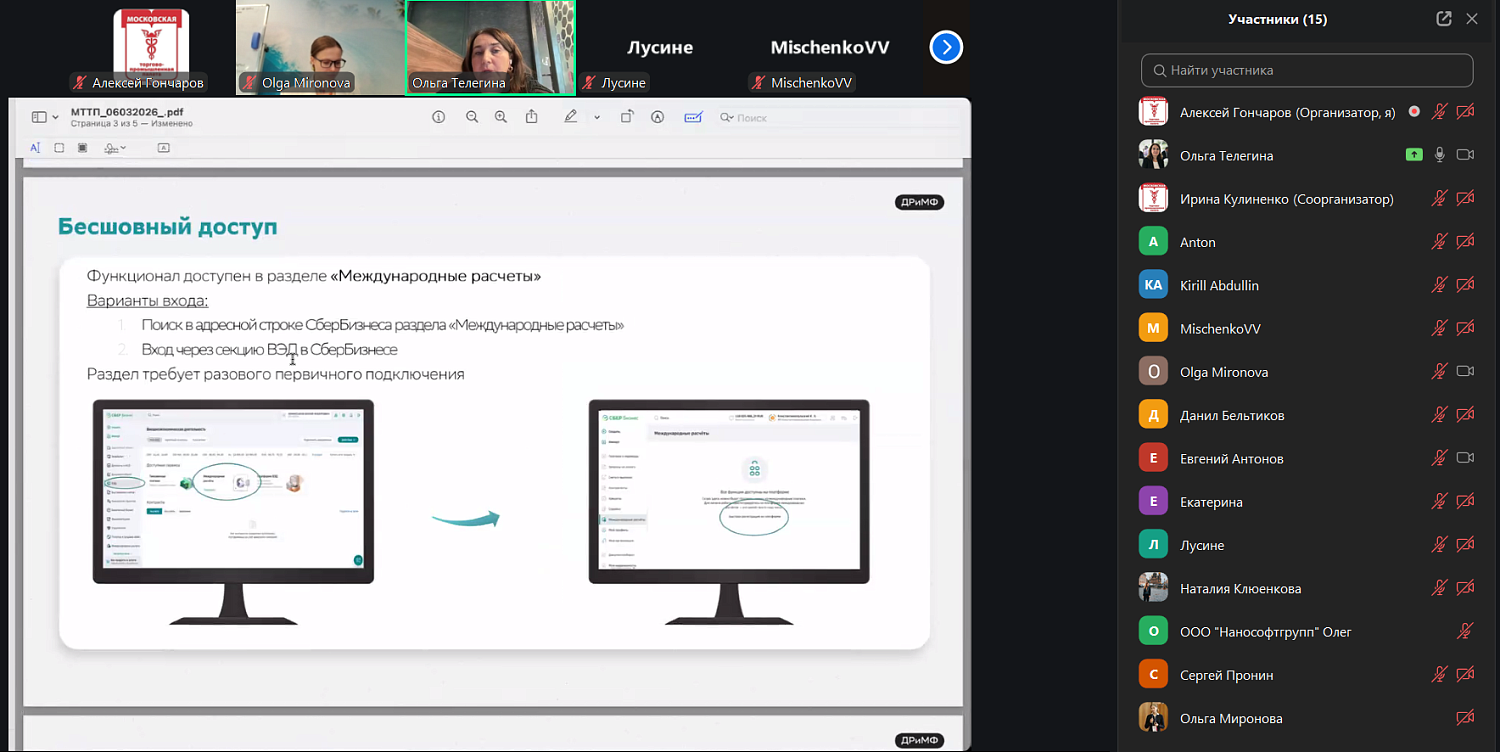Select Наталия Клюенкова in participants list

(1240, 589)
